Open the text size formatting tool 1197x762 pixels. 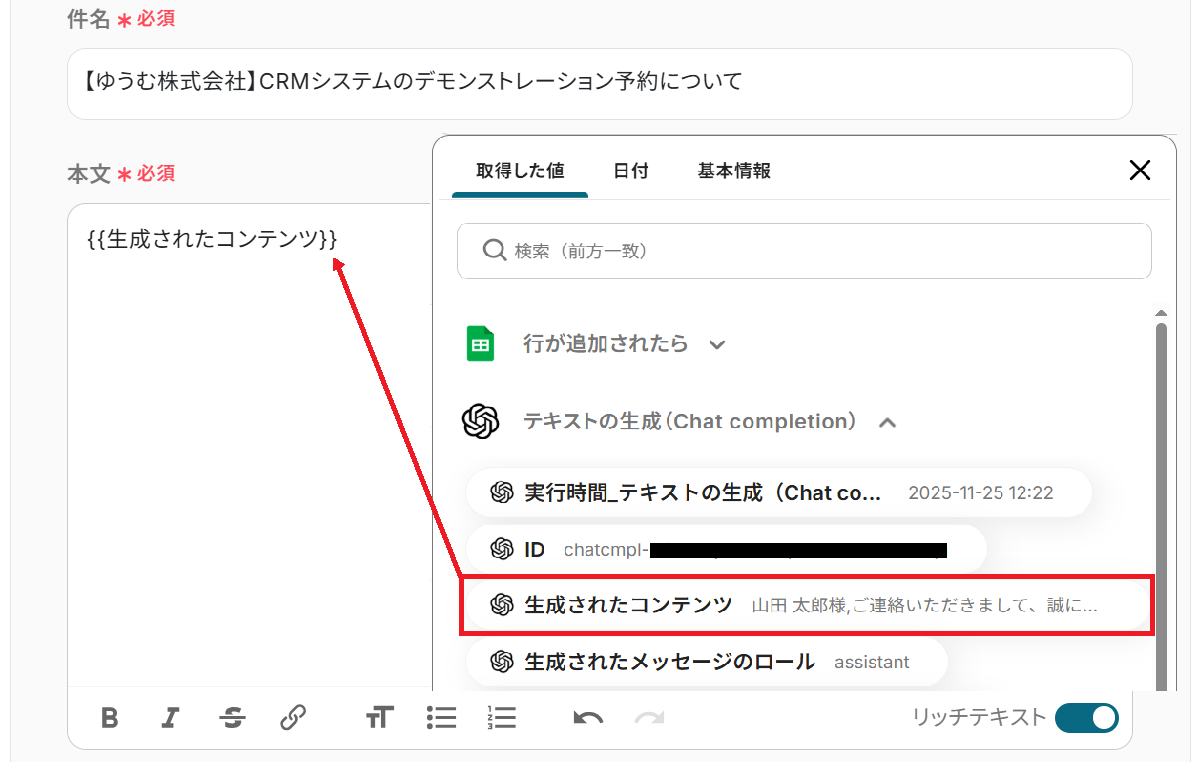379,718
